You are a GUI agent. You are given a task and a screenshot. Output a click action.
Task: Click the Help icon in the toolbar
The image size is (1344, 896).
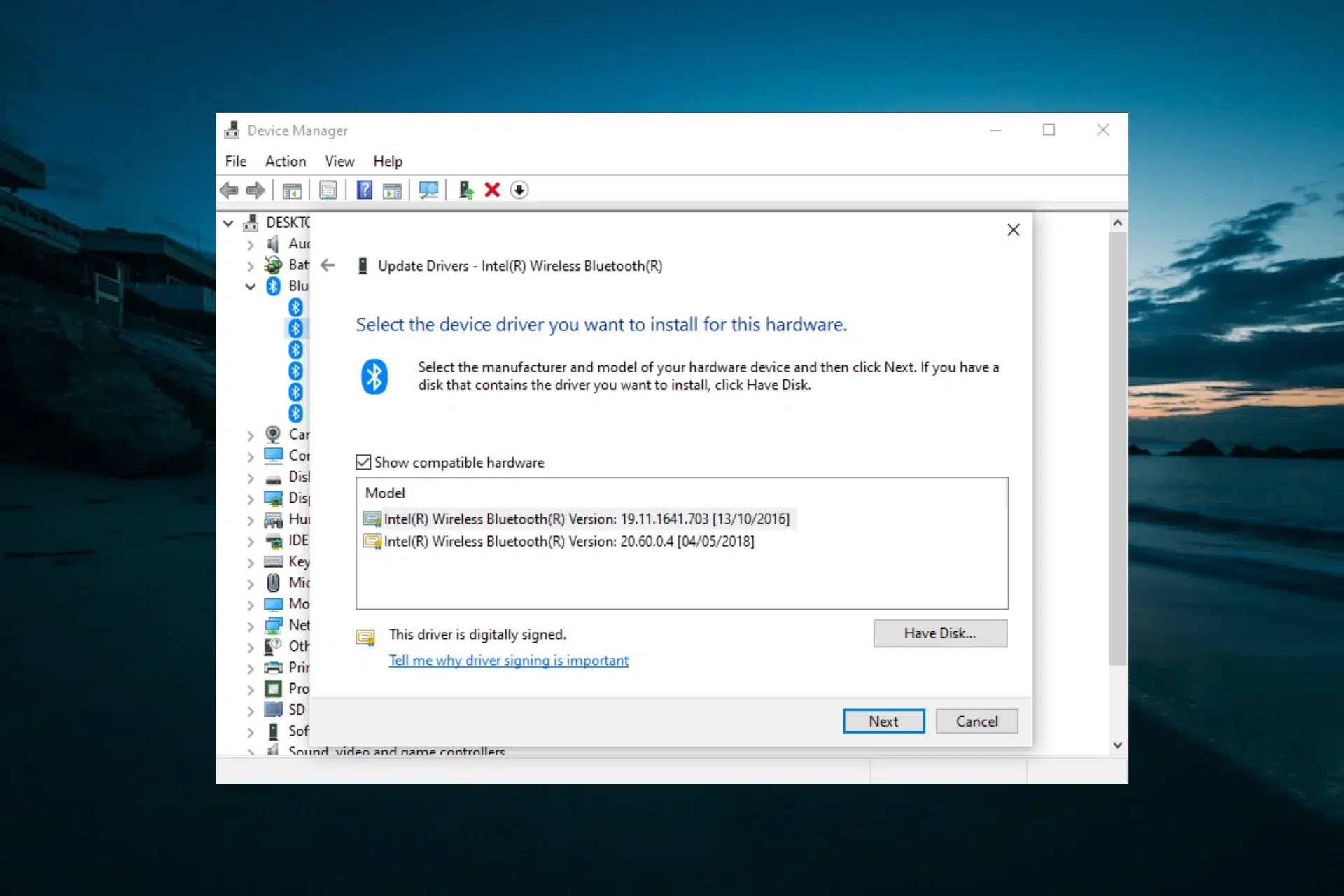tap(365, 190)
